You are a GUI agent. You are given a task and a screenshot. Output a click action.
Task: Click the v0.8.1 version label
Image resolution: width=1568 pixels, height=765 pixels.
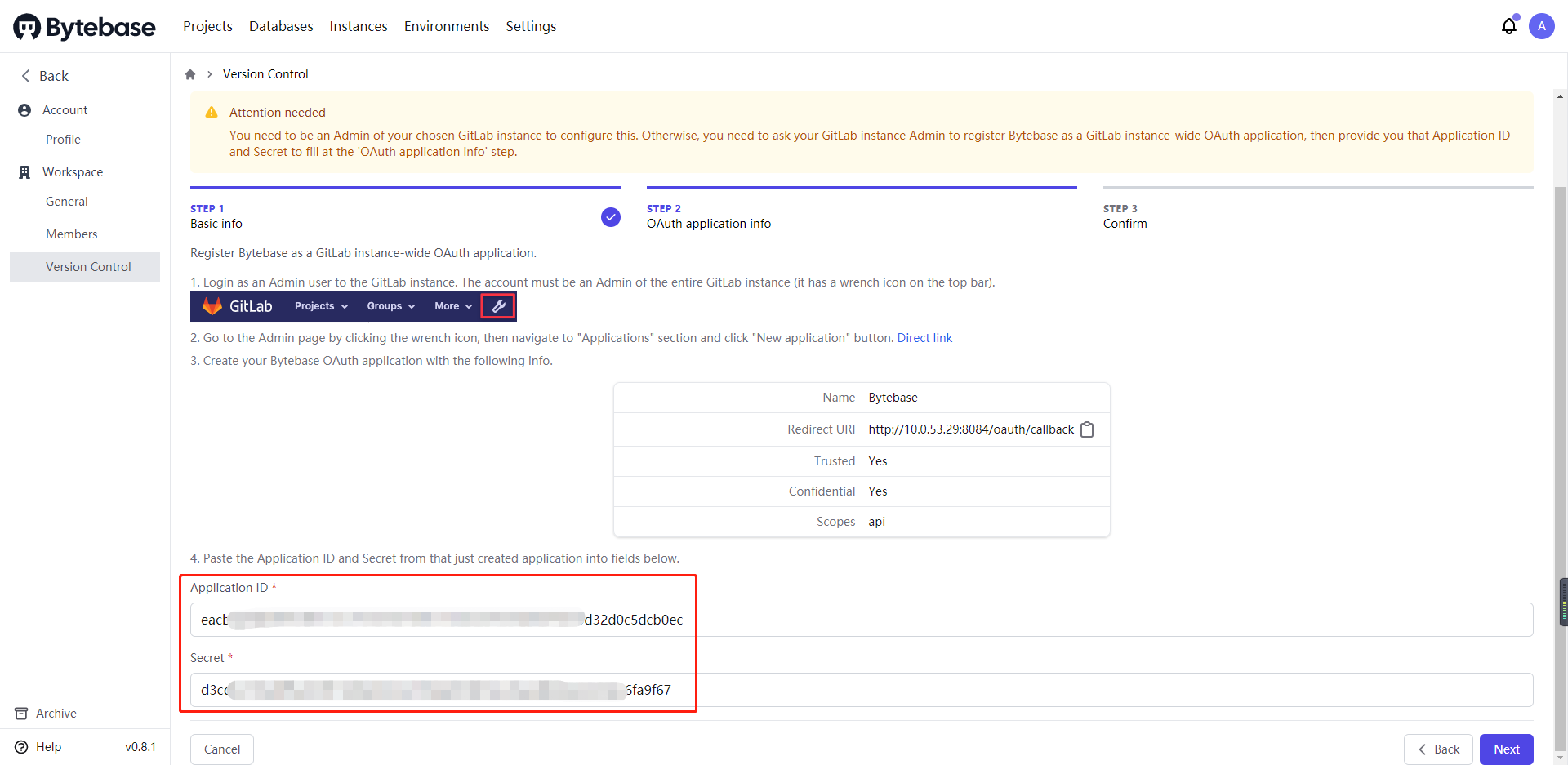click(140, 747)
